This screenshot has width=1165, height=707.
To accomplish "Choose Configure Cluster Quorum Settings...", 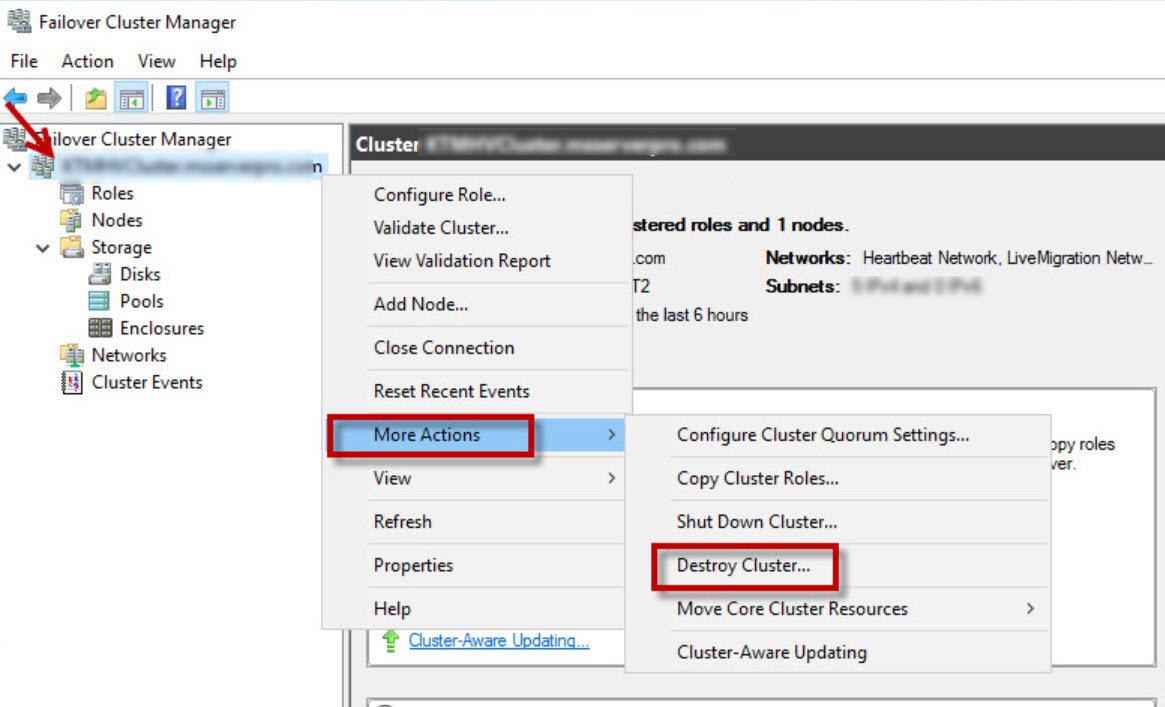I will click(838, 435).
